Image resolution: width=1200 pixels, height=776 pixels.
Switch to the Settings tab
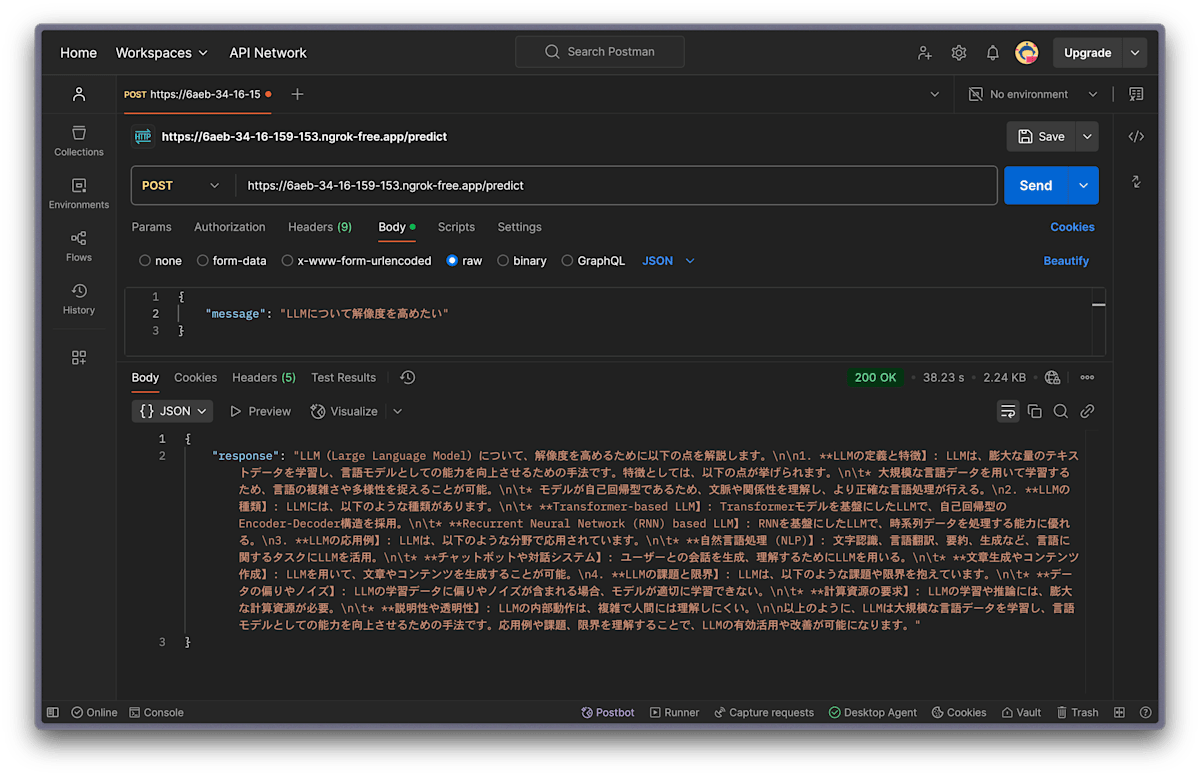(519, 227)
